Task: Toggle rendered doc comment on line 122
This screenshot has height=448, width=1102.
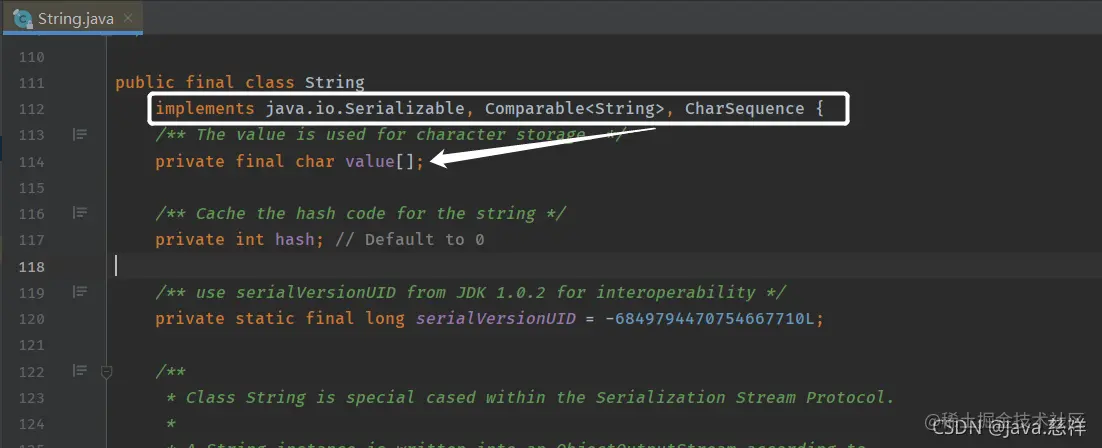Action: (80, 371)
